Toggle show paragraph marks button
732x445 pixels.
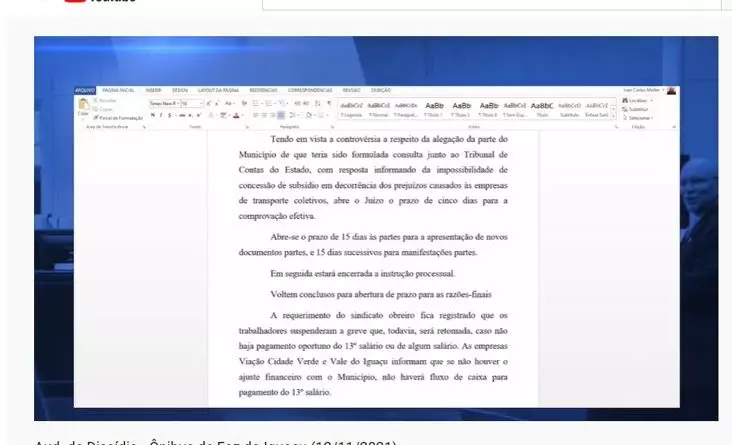point(328,103)
